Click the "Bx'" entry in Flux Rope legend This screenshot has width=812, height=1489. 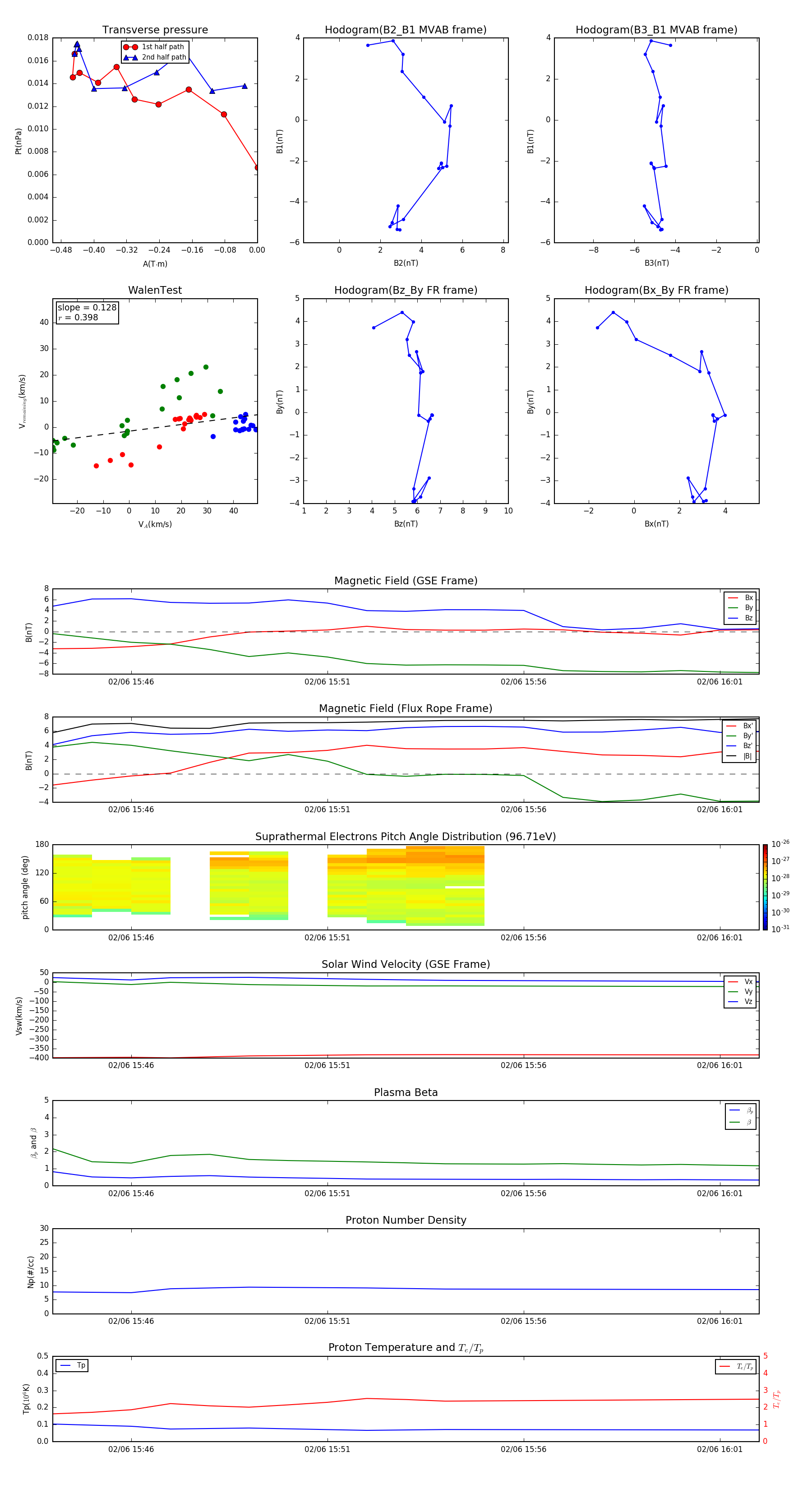739,726
